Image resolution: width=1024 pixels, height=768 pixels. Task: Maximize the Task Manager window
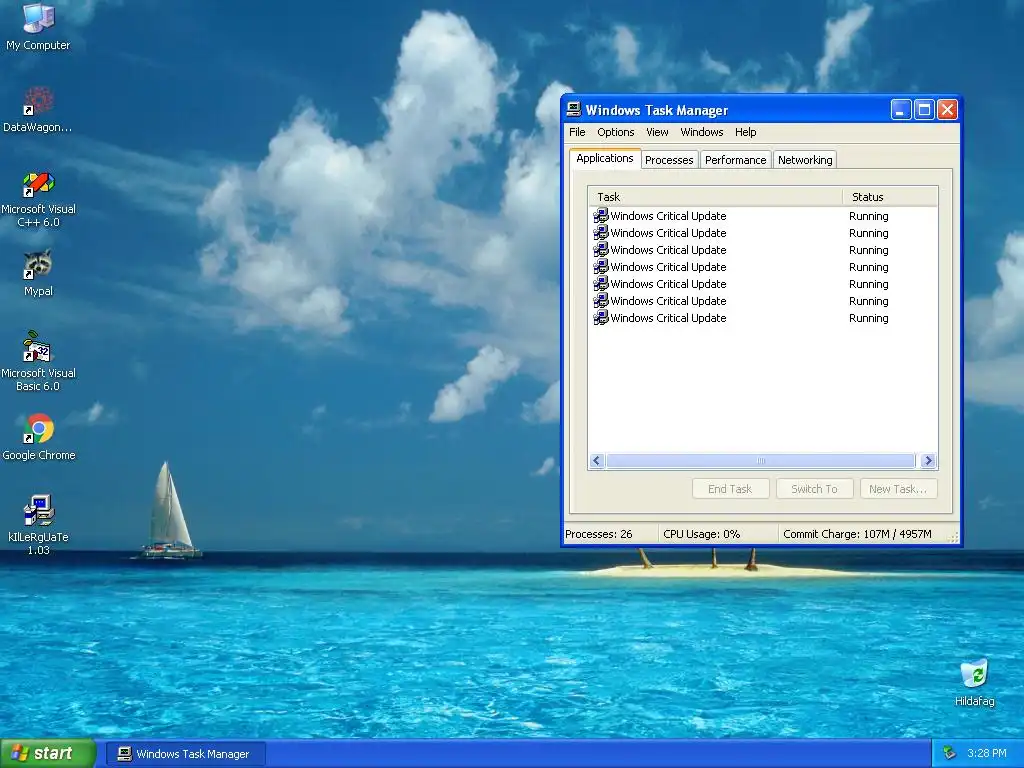pos(924,110)
